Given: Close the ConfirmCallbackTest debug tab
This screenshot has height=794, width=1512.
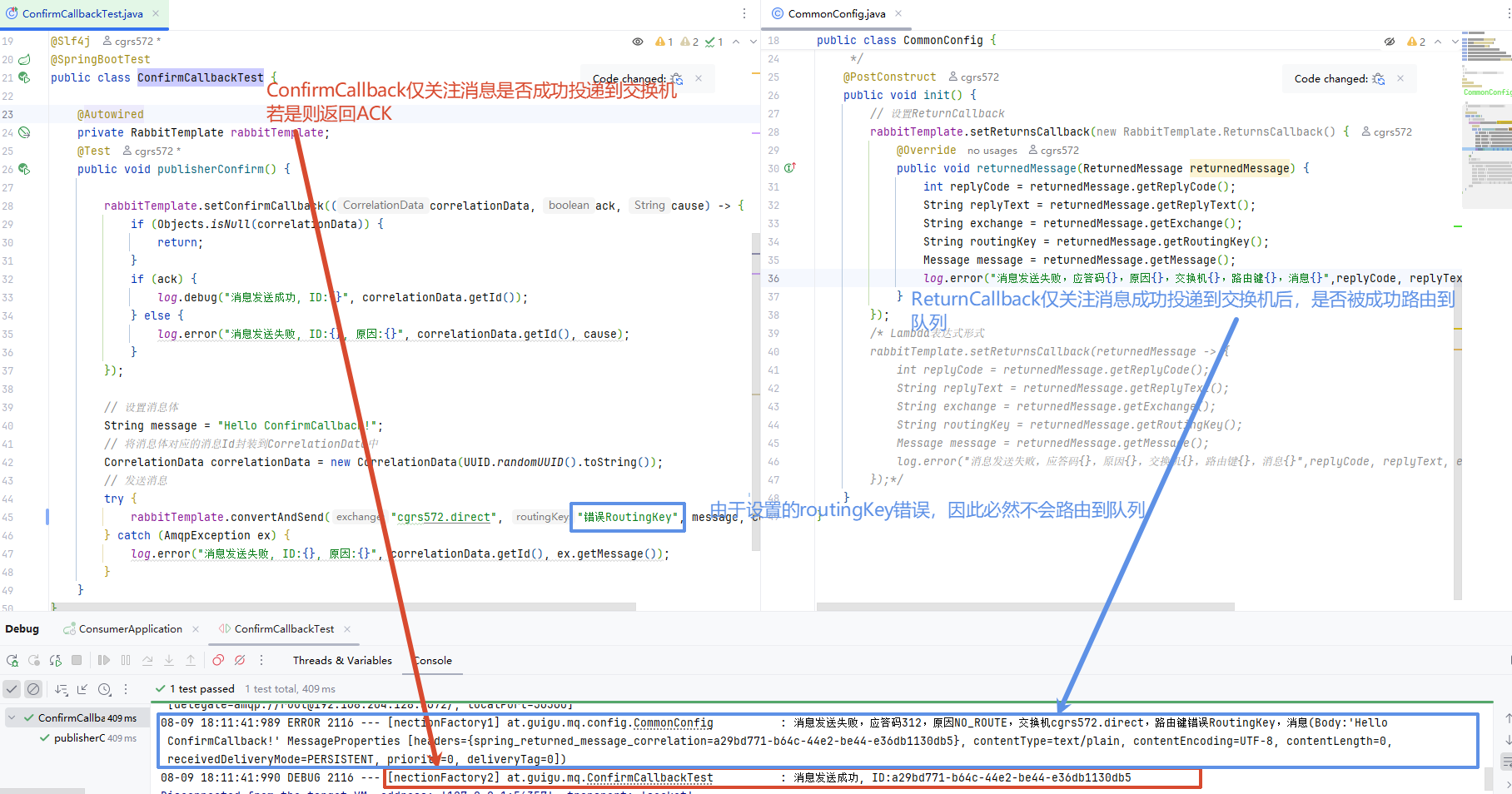Looking at the screenshot, I should [x=347, y=628].
